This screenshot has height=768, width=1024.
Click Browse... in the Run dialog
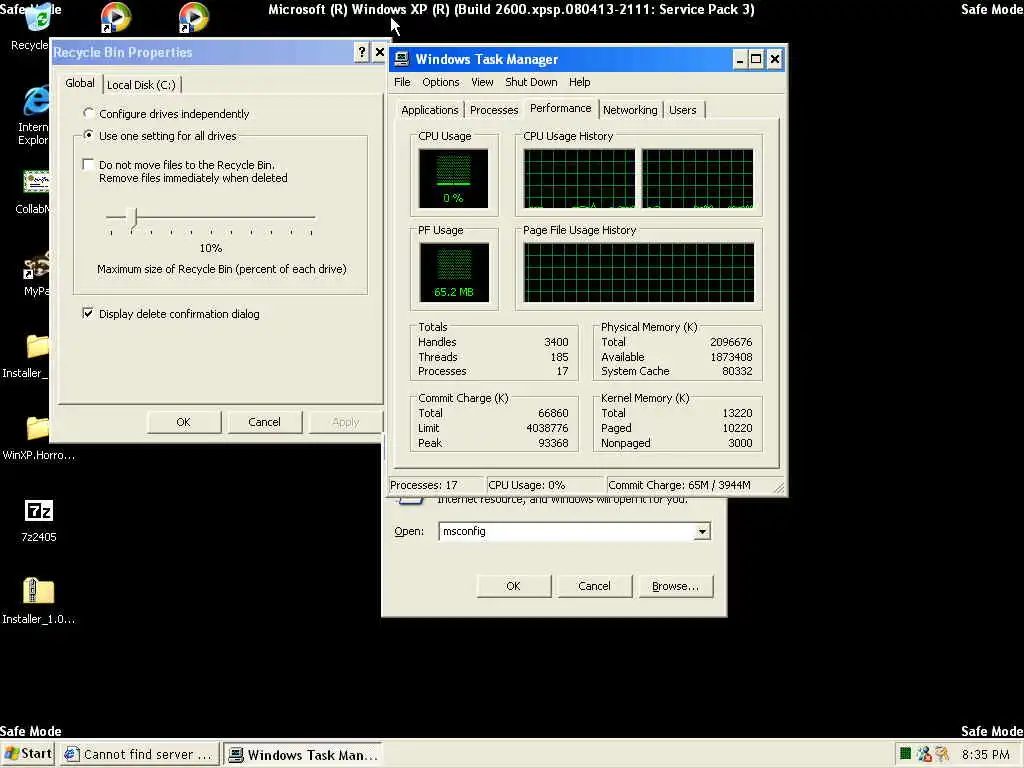(x=675, y=586)
